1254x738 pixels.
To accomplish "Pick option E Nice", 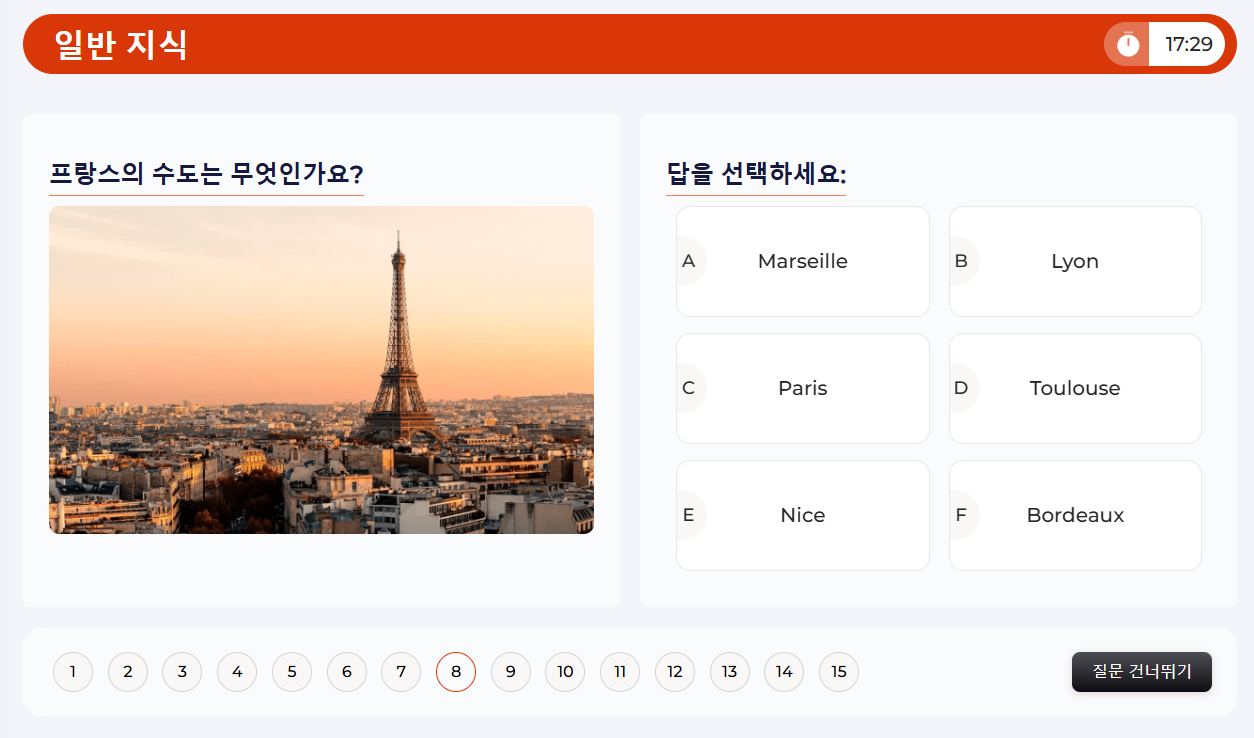I will coord(802,515).
